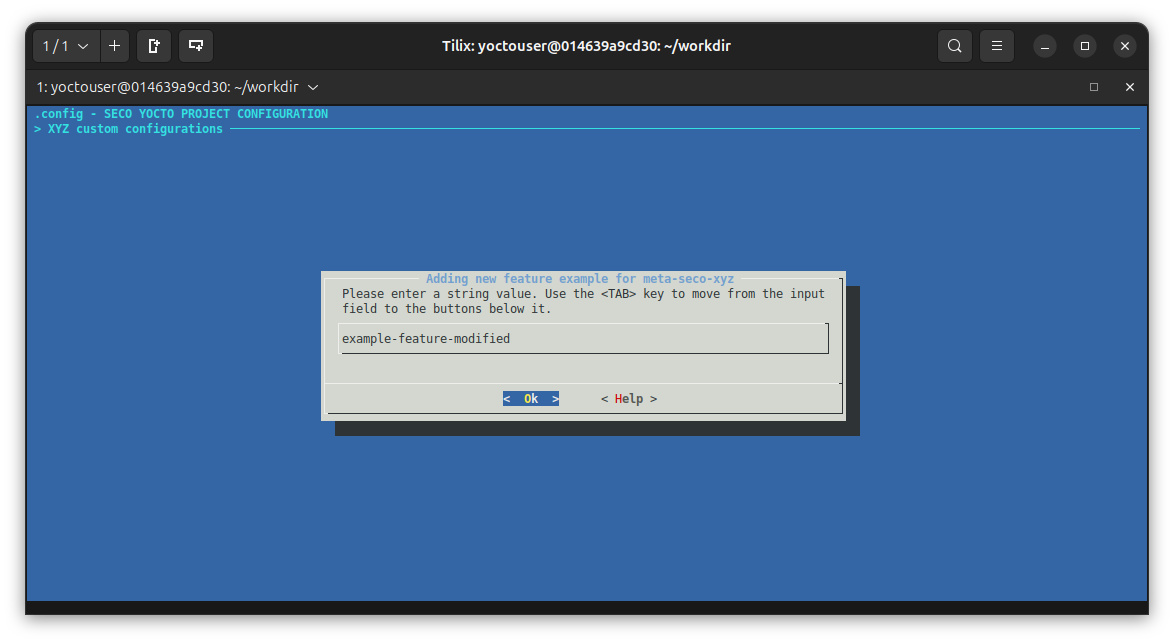
Task: Split the terminal downward
Action: [x=195, y=45]
